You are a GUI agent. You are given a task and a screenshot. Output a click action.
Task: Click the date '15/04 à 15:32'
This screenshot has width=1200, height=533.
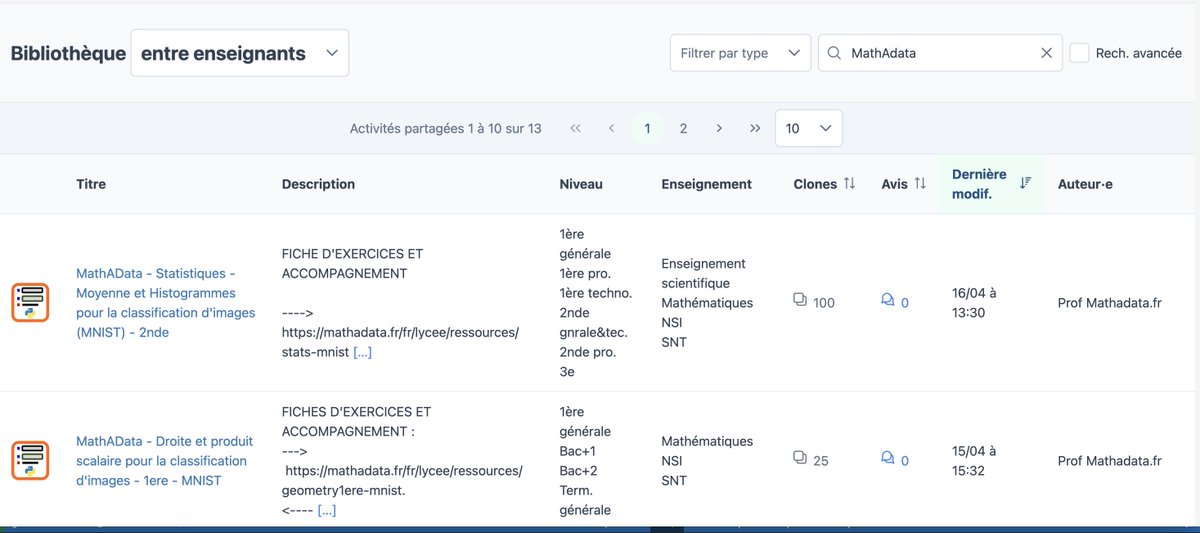click(x=976, y=460)
